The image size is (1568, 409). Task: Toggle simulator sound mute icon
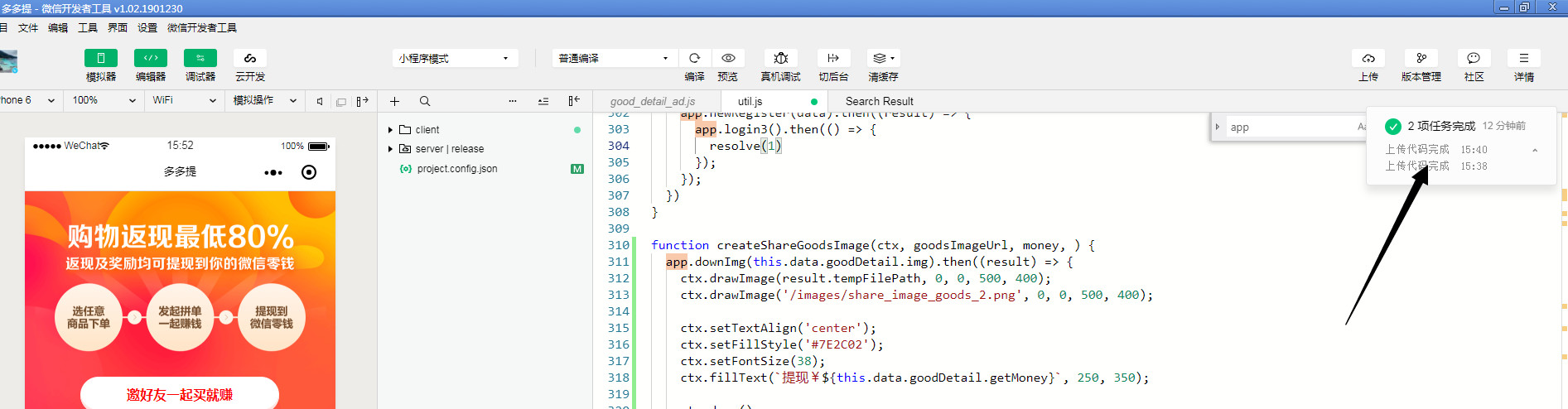[x=320, y=101]
